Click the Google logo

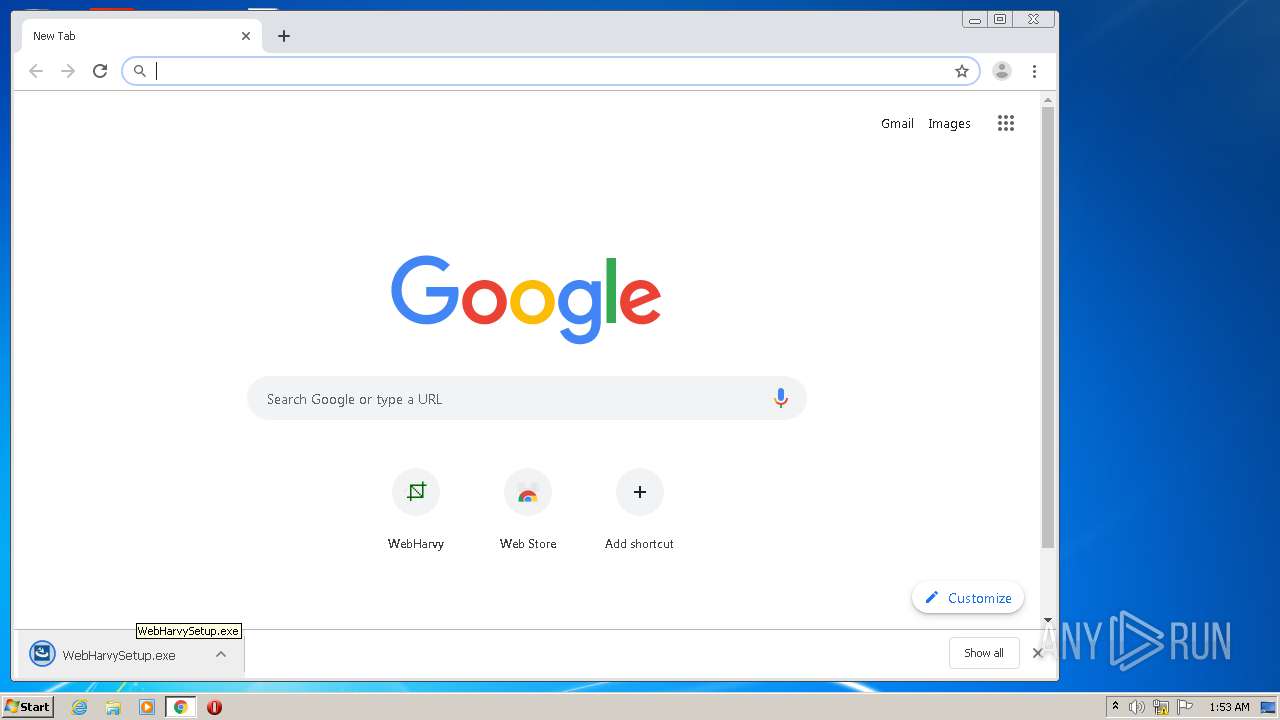point(526,298)
